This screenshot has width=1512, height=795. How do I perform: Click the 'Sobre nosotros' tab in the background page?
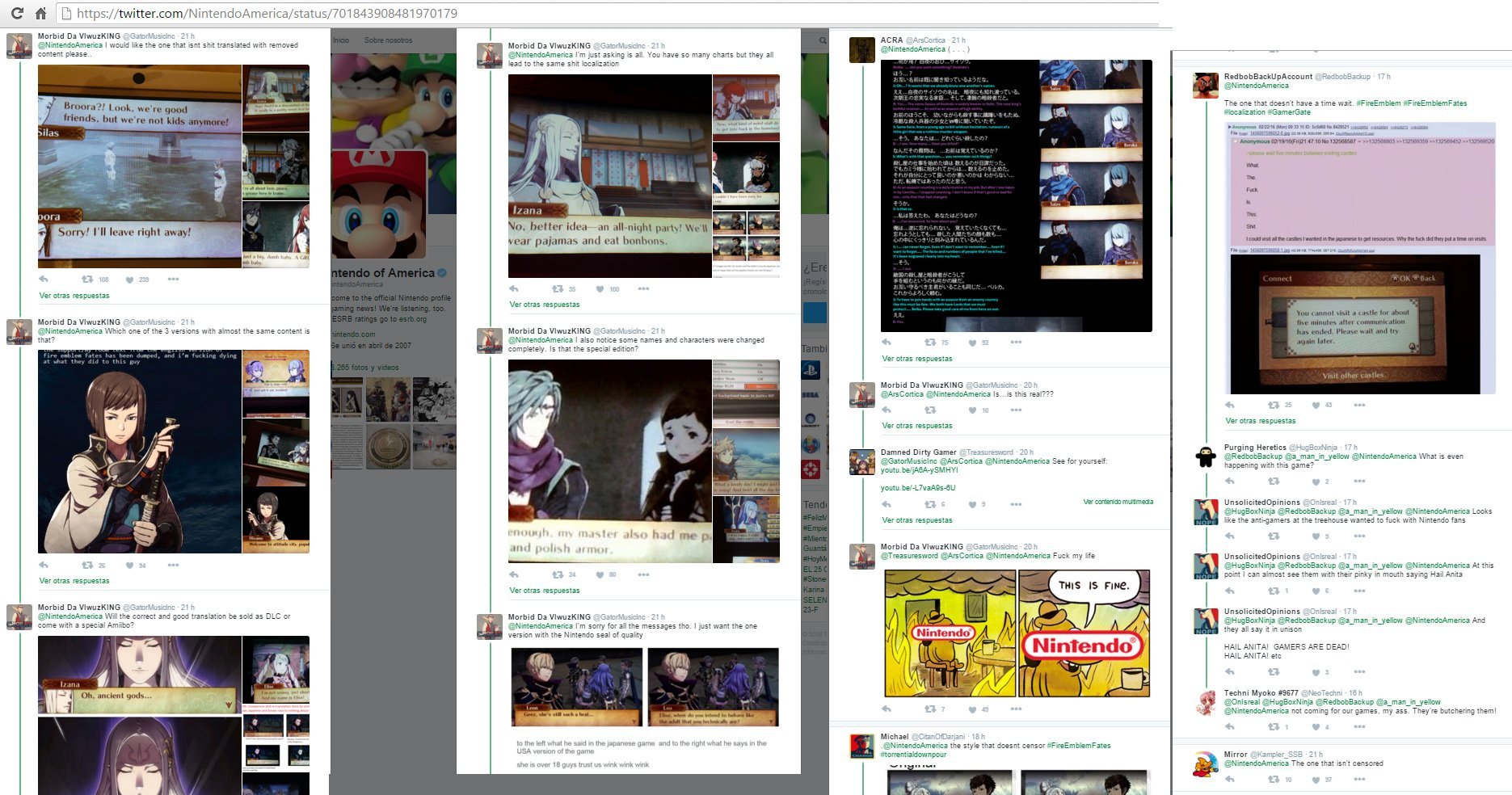388,40
